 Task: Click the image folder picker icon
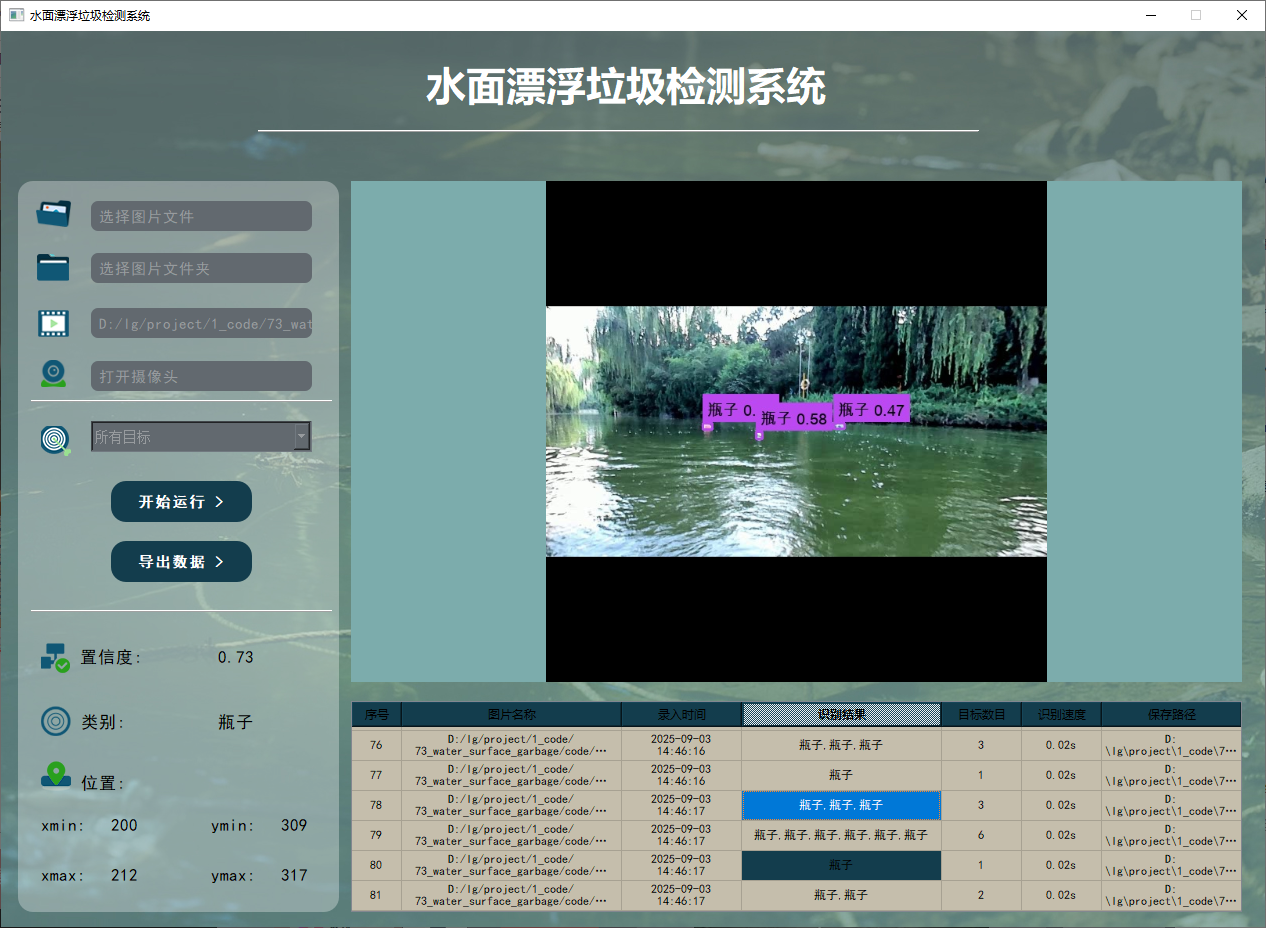[53, 267]
